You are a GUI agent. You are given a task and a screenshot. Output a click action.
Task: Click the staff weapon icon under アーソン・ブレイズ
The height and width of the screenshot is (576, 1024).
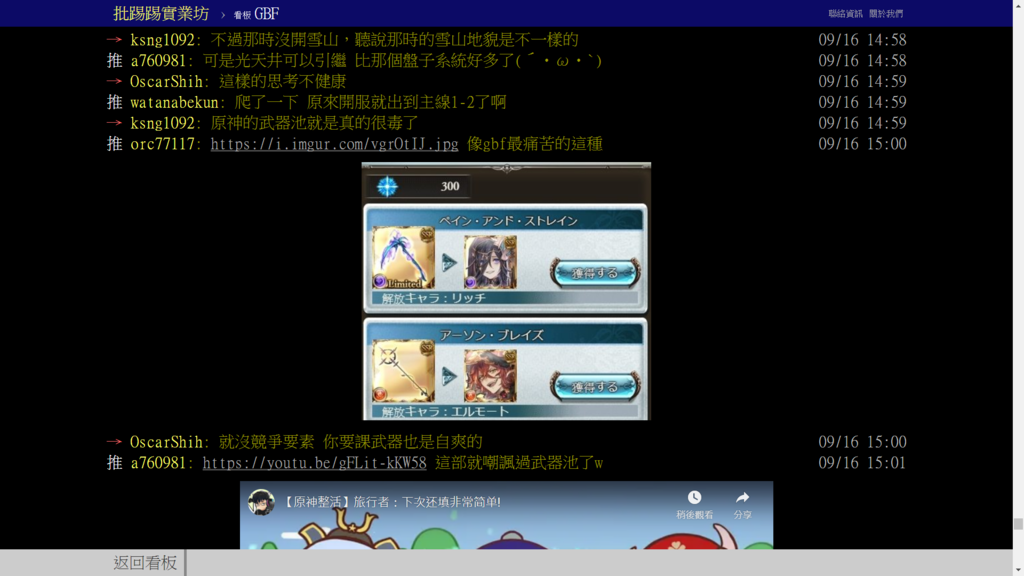[403, 372]
